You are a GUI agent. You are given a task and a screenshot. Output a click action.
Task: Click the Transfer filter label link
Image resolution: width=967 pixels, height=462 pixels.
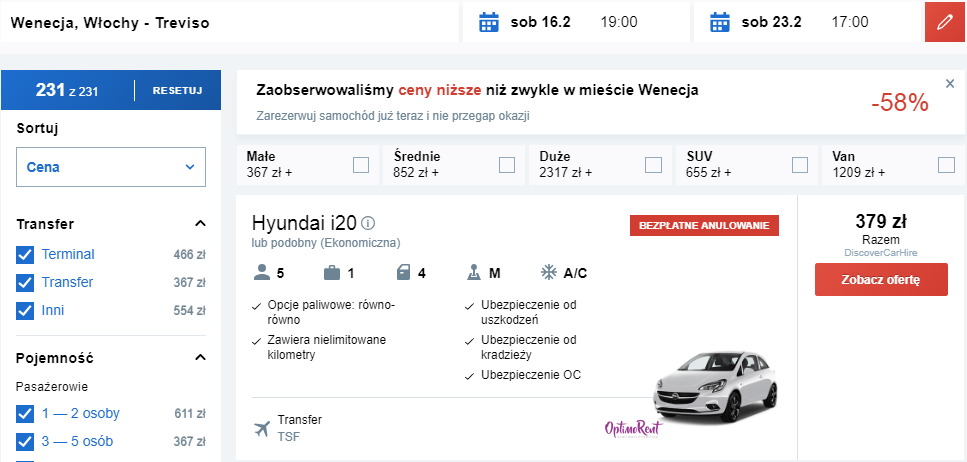[67, 282]
